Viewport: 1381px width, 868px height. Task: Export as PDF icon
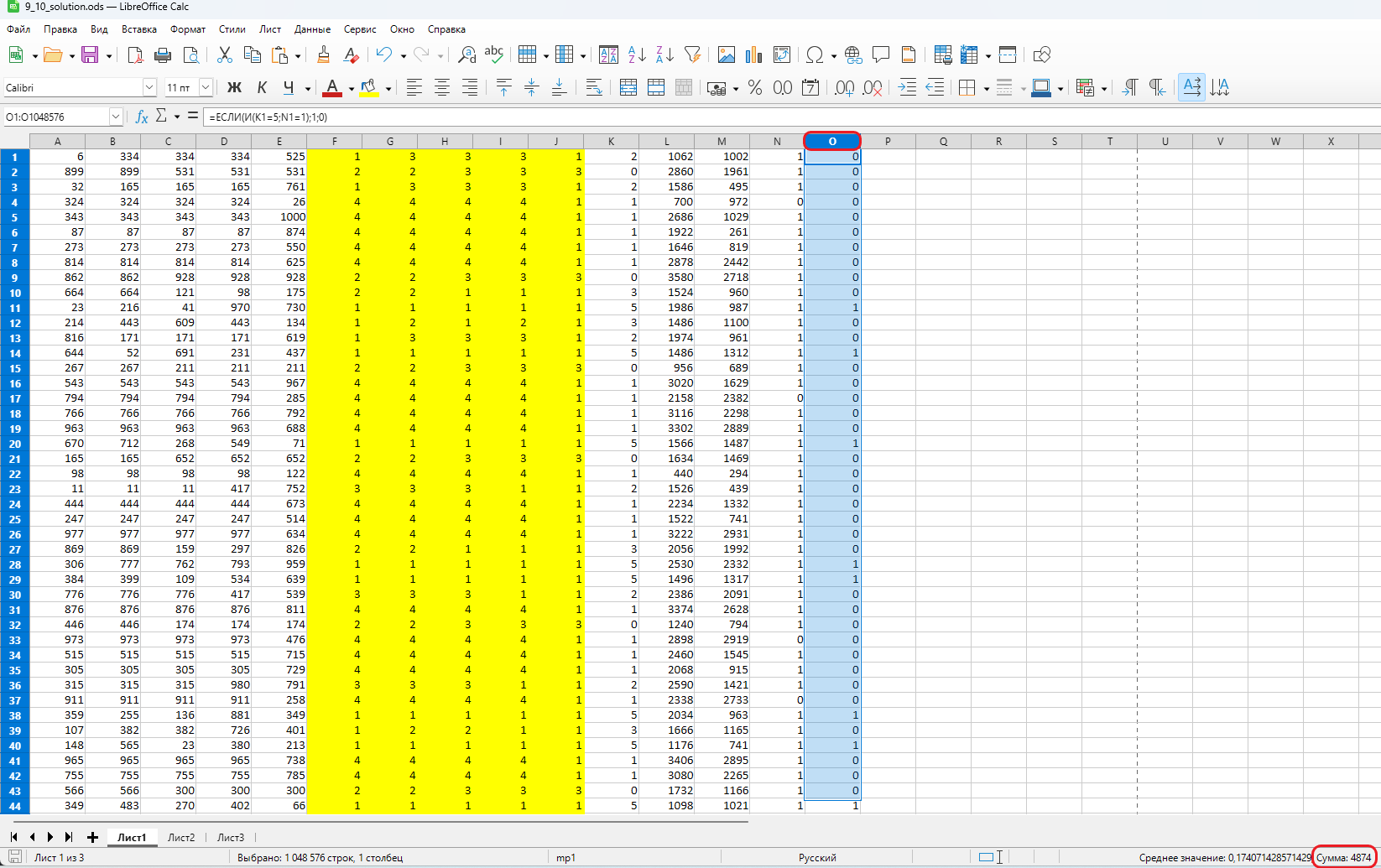[x=135, y=55]
